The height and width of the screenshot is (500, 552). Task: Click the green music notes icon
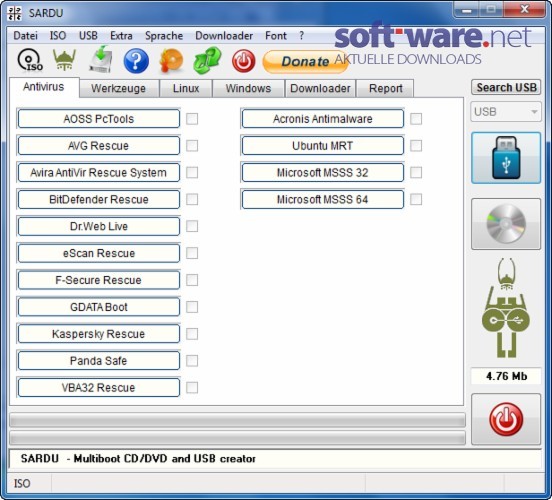tap(207, 61)
